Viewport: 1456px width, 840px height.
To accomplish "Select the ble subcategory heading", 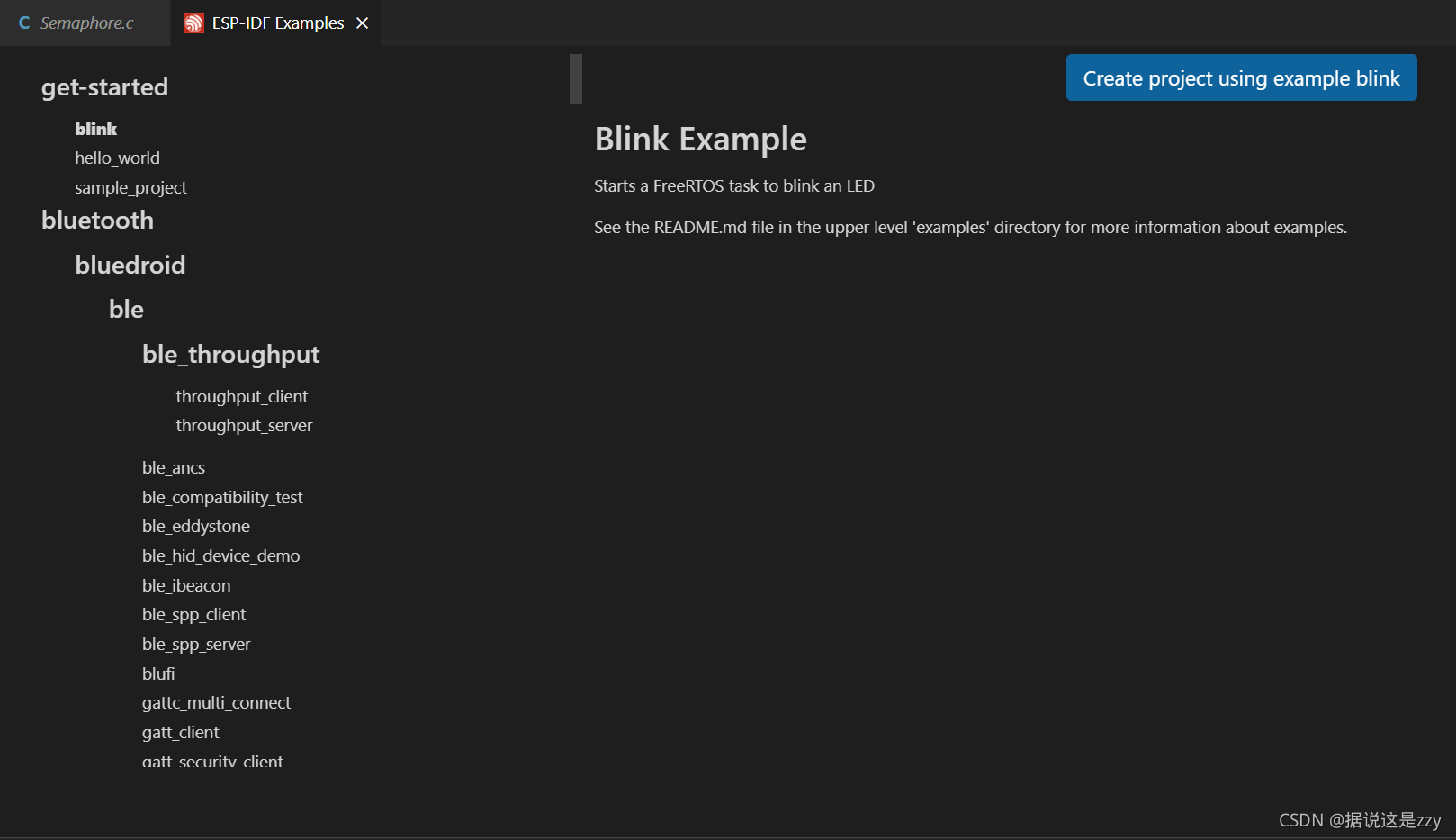I will tap(126, 309).
